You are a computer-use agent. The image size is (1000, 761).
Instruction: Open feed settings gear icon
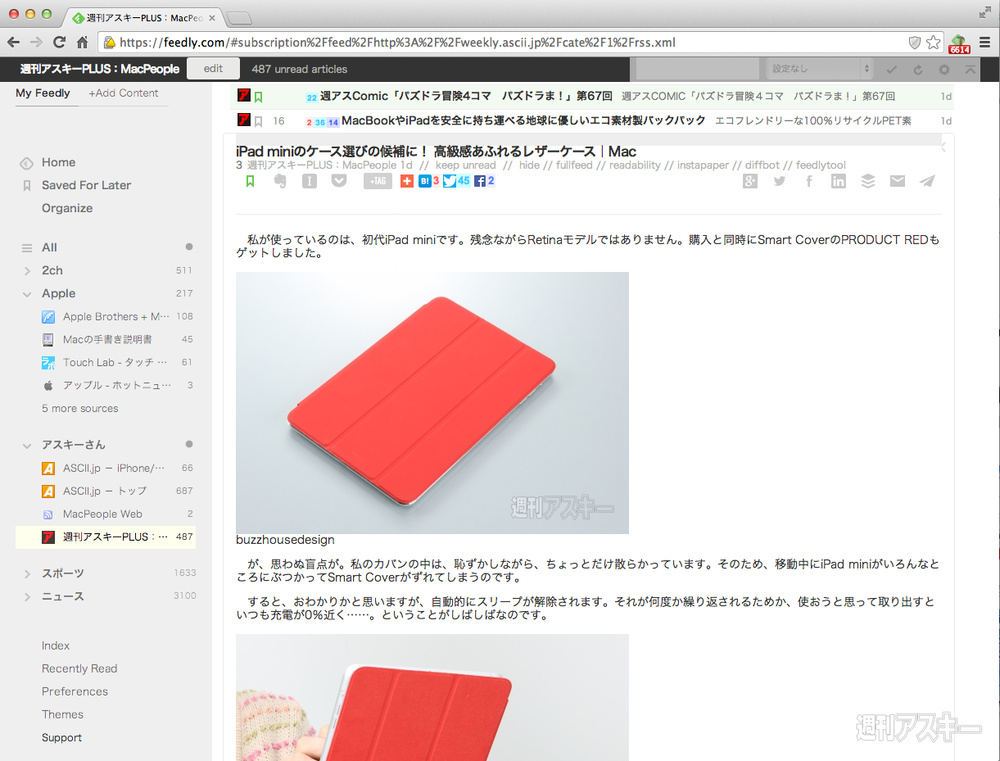click(x=944, y=70)
